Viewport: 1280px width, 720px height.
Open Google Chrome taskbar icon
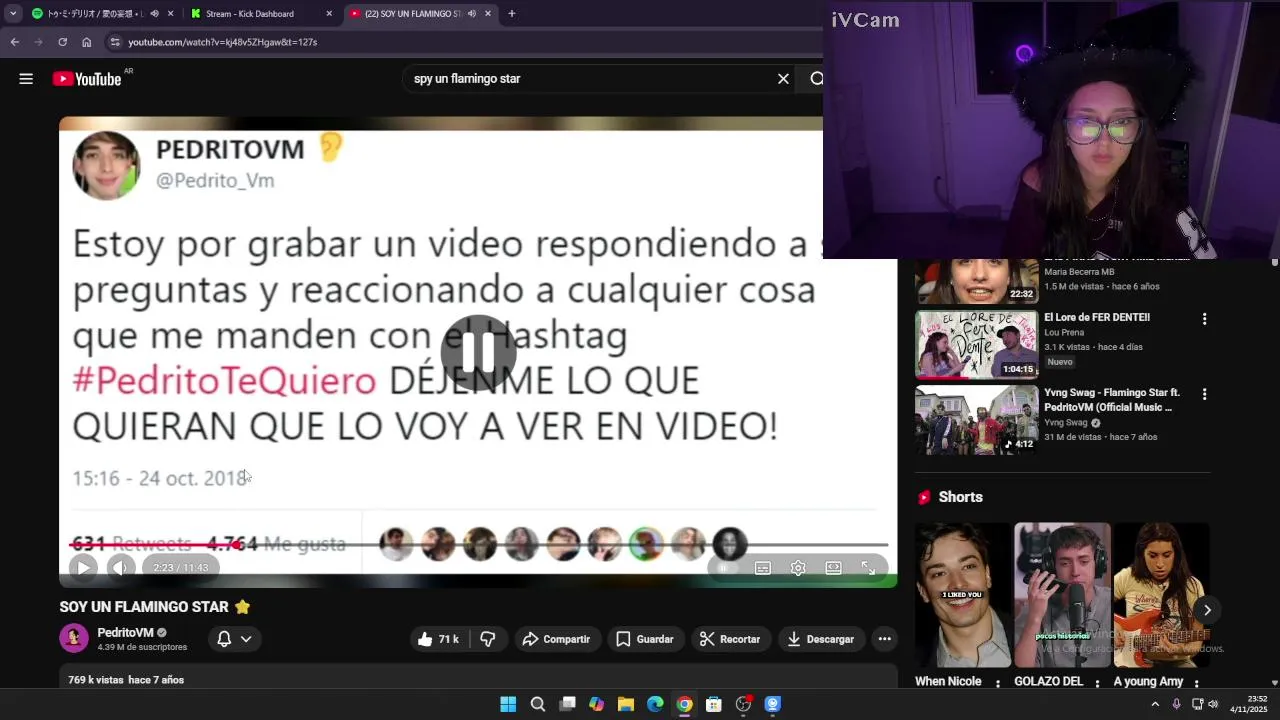(684, 704)
